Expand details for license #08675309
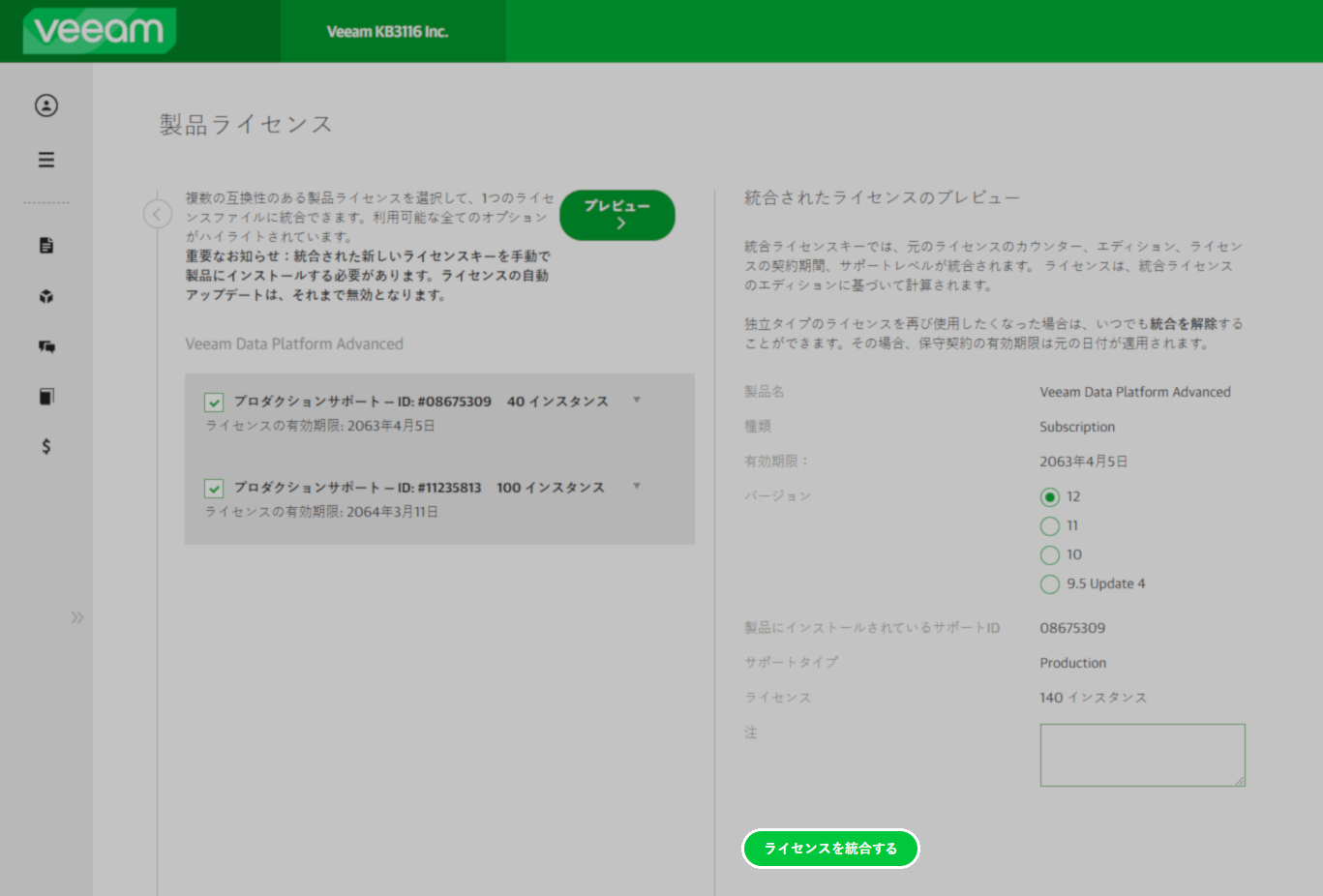 pos(637,400)
